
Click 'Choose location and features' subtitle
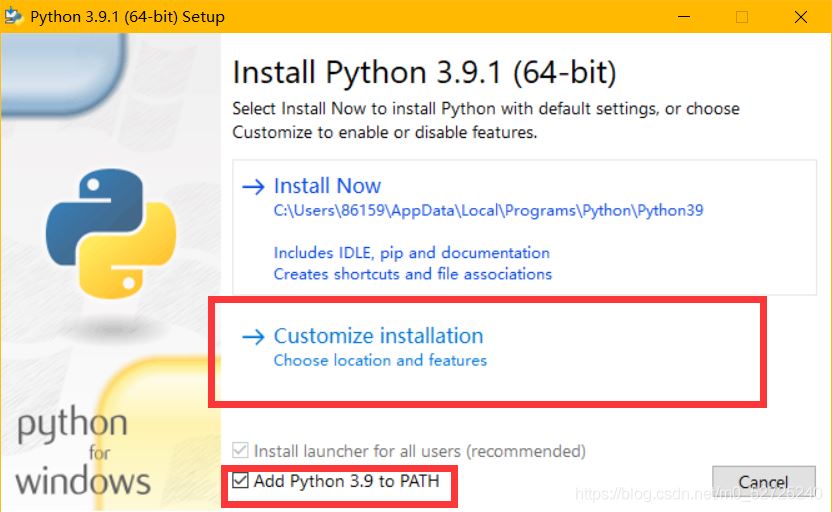[x=380, y=360]
